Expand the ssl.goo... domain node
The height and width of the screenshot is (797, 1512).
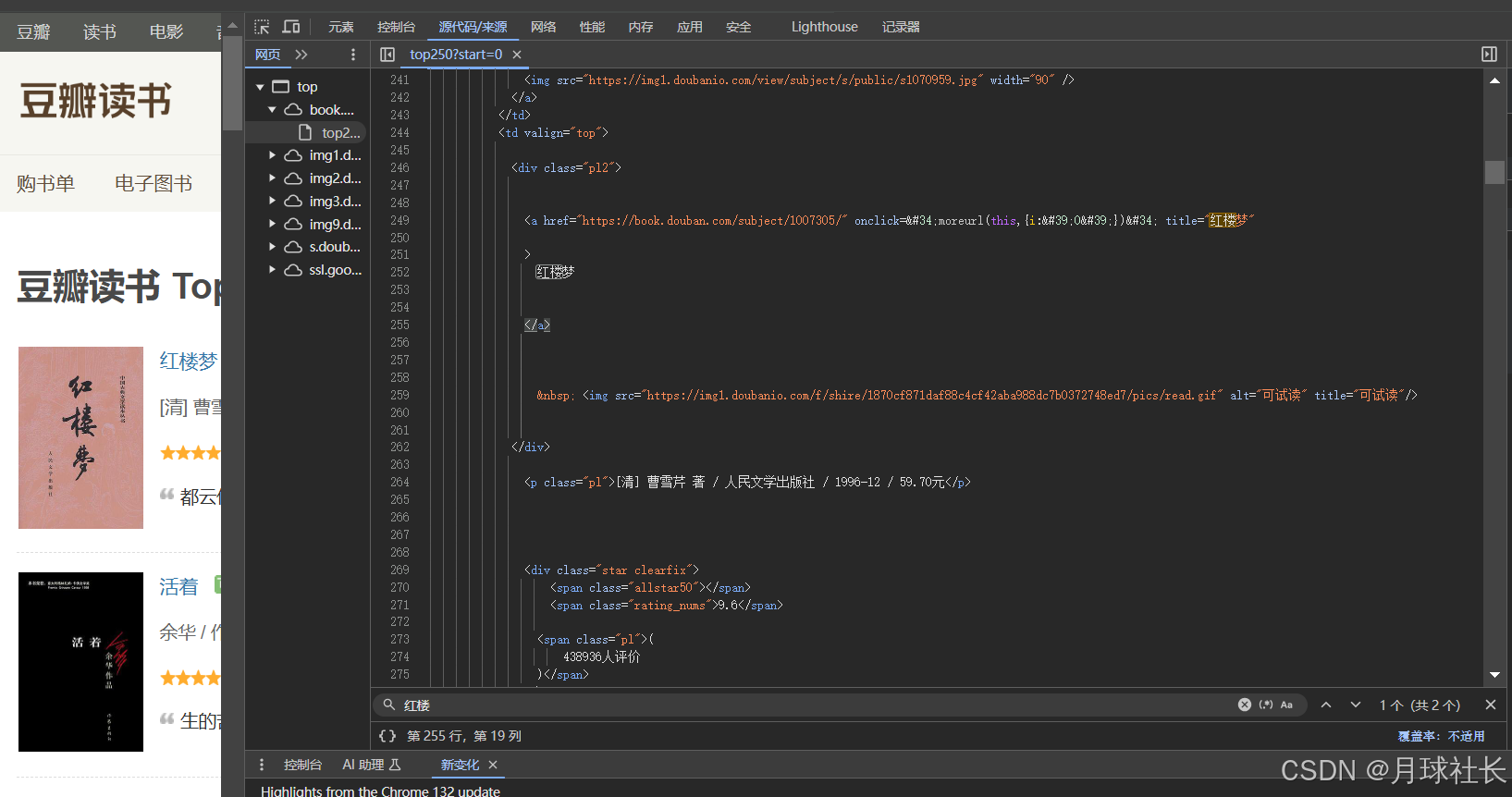(272, 270)
